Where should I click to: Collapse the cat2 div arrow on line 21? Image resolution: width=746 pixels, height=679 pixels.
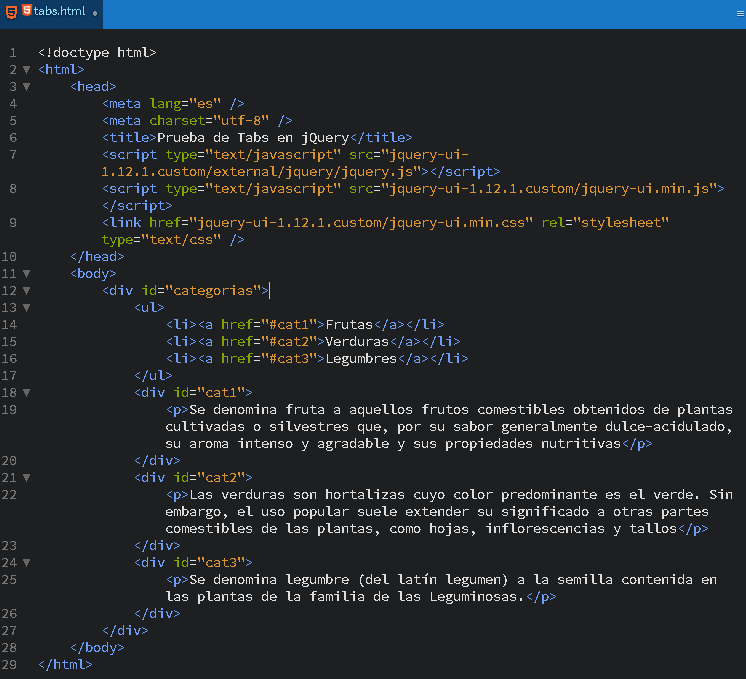pyautogui.click(x=27, y=478)
